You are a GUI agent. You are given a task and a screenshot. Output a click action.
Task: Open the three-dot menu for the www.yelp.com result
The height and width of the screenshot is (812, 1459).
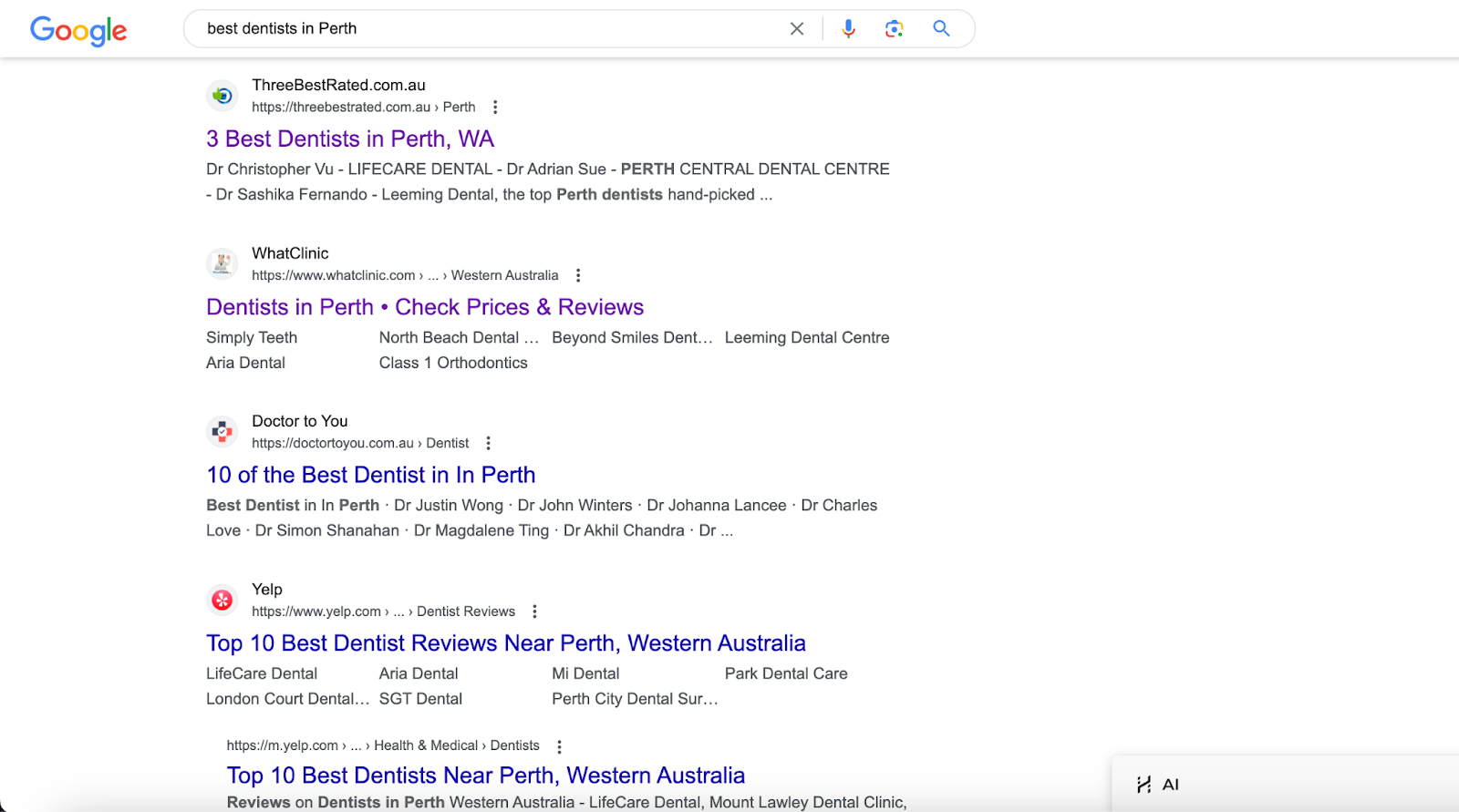[535, 612]
